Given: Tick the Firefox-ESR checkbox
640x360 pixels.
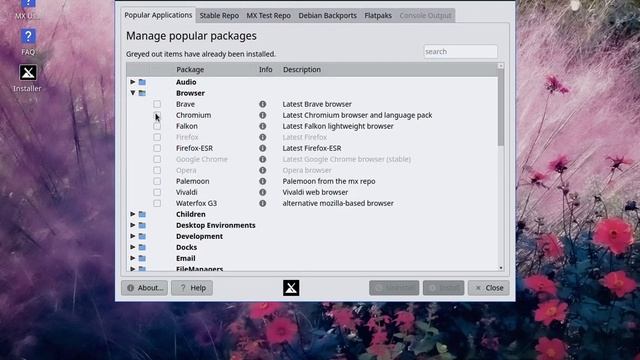Looking at the screenshot, I should click(157, 148).
